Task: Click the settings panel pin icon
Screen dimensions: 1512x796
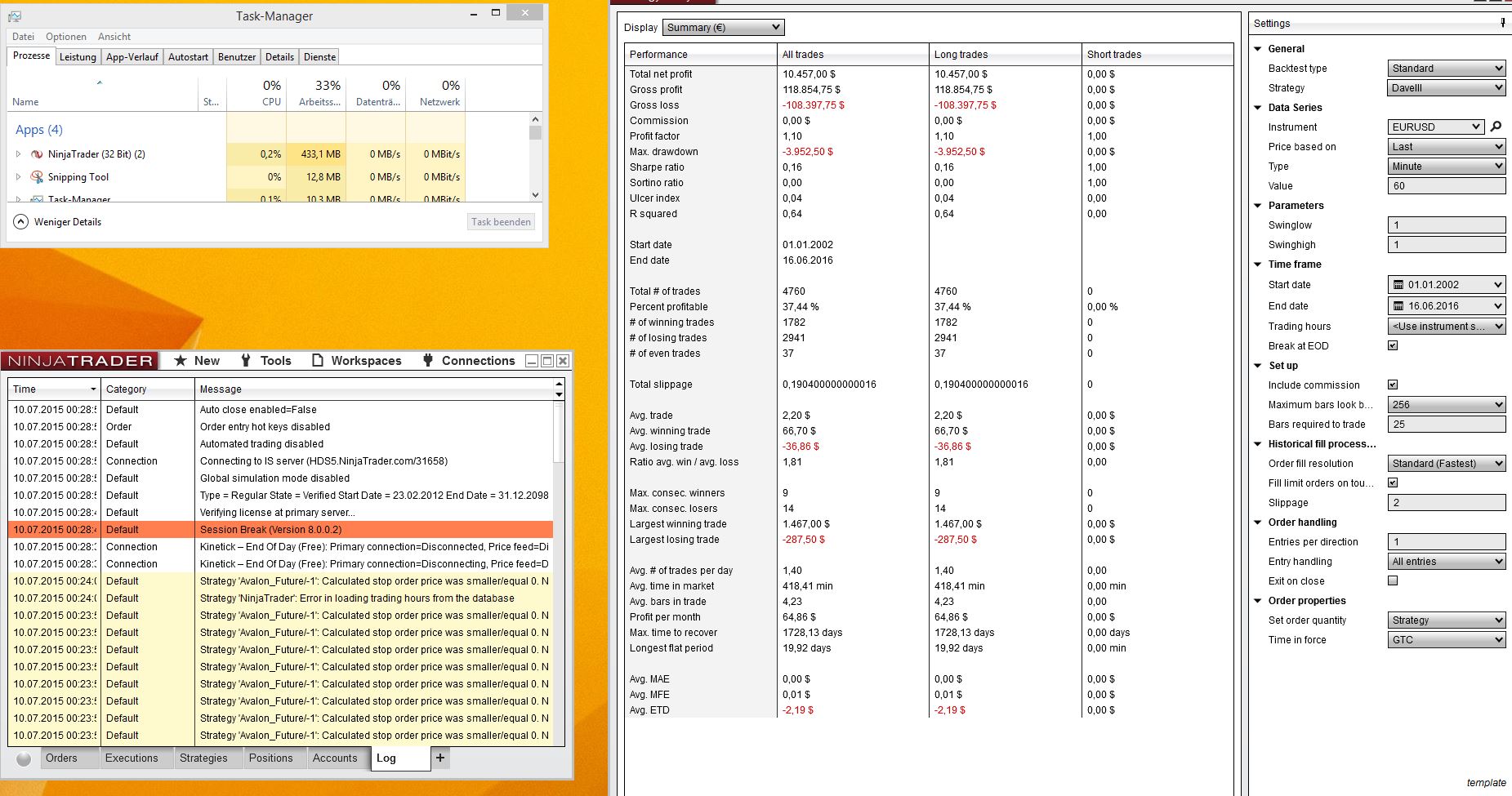Action: coord(1502,23)
